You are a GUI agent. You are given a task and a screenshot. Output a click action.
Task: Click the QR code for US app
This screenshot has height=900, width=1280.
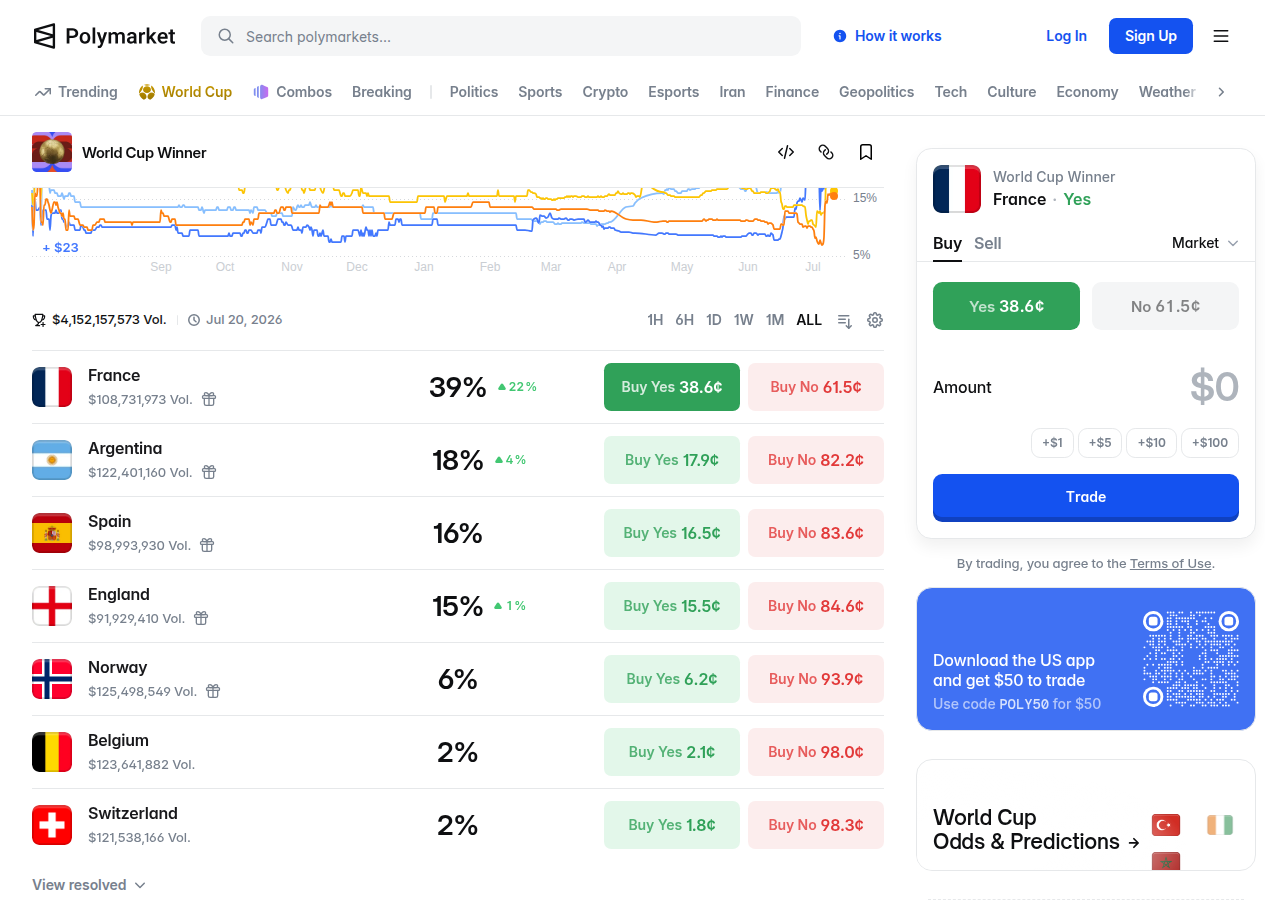pos(1191,659)
